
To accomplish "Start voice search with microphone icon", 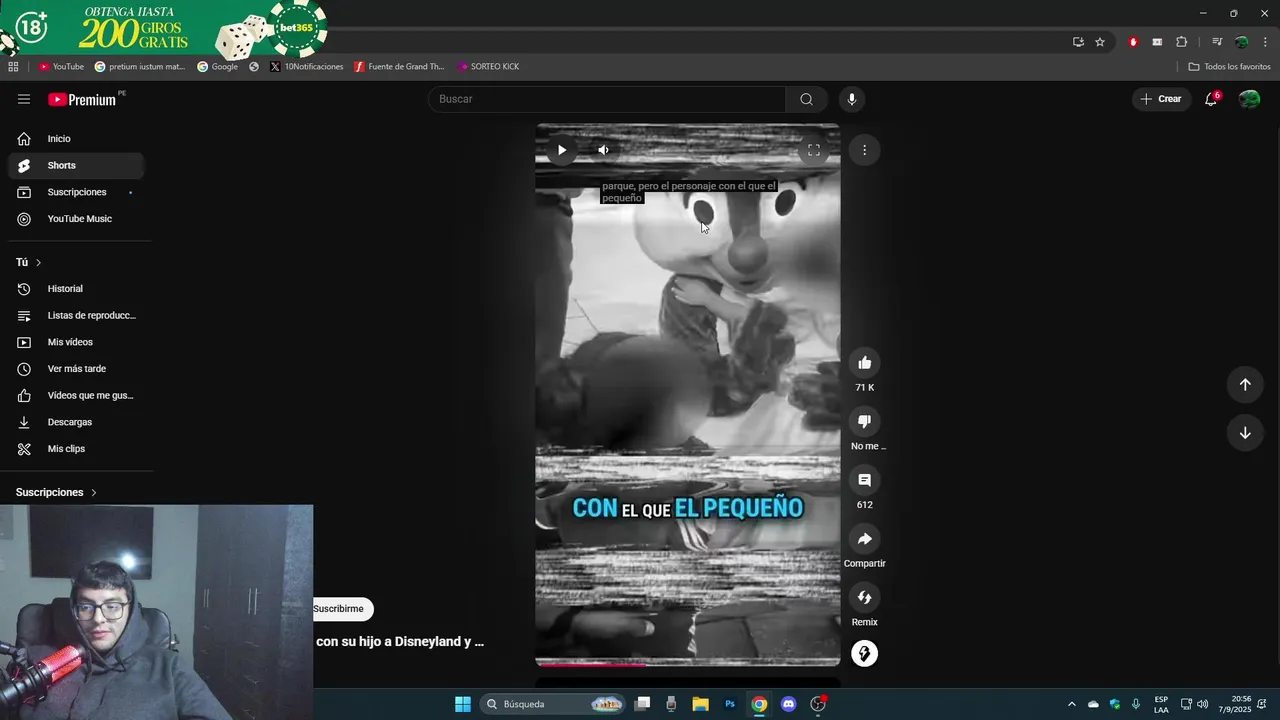I will [851, 99].
